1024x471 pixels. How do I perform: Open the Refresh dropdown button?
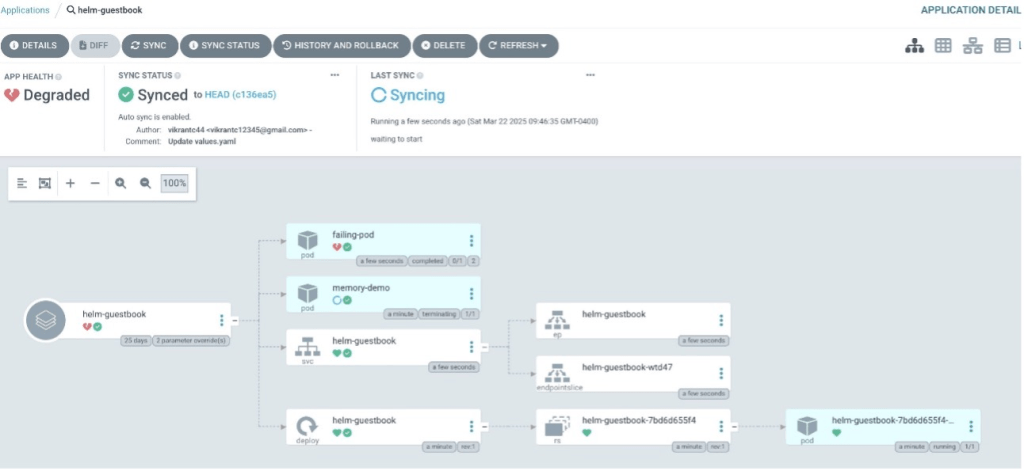pos(518,46)
